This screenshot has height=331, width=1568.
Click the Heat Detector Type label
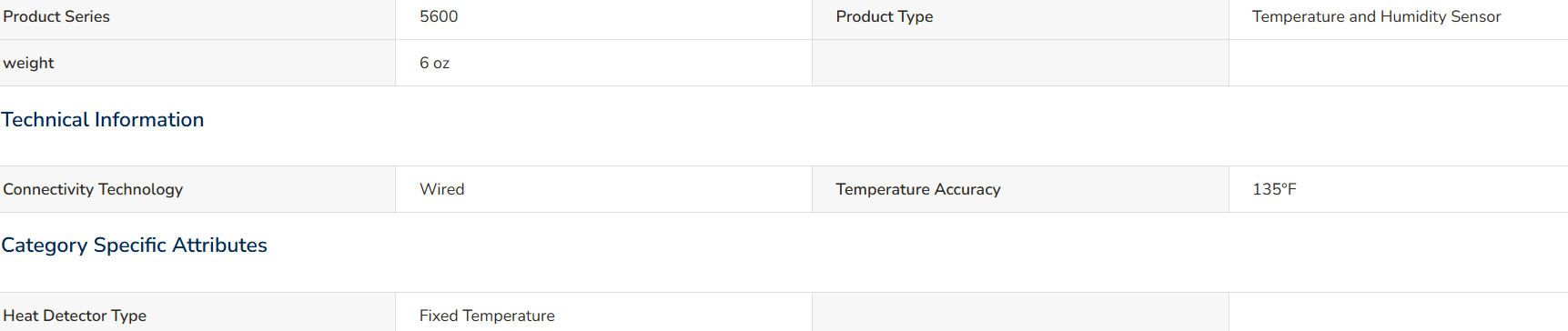tap(75, 316)
